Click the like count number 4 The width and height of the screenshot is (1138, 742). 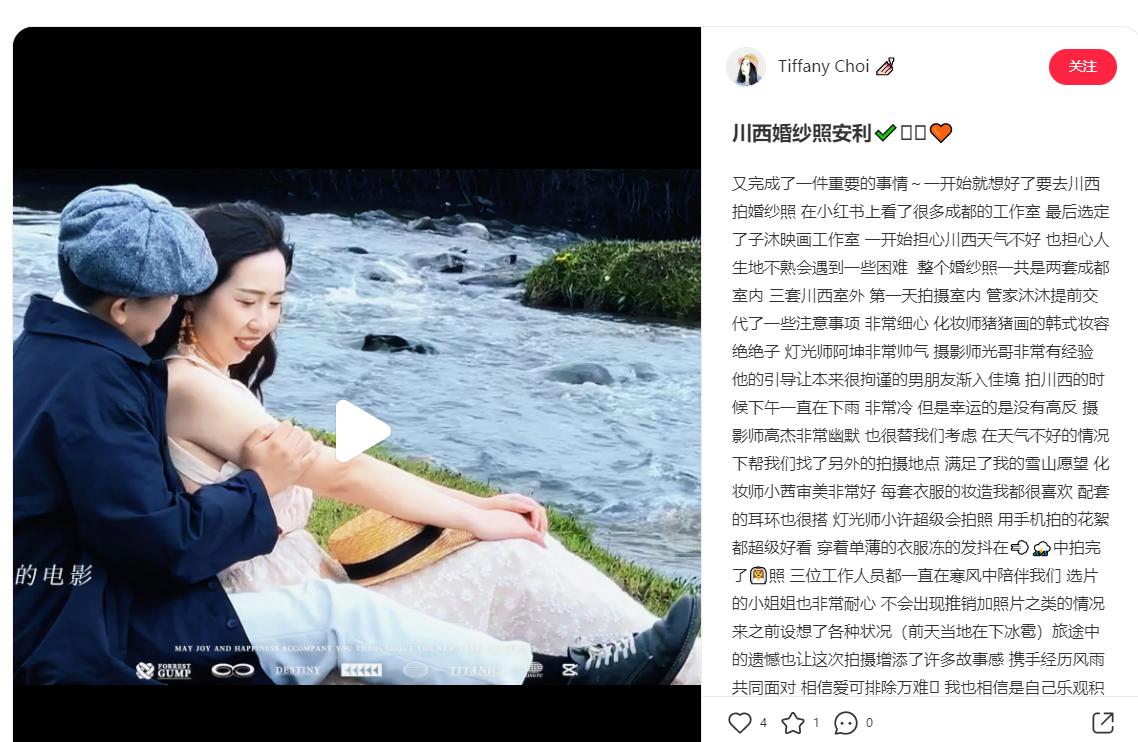point(764,722)
